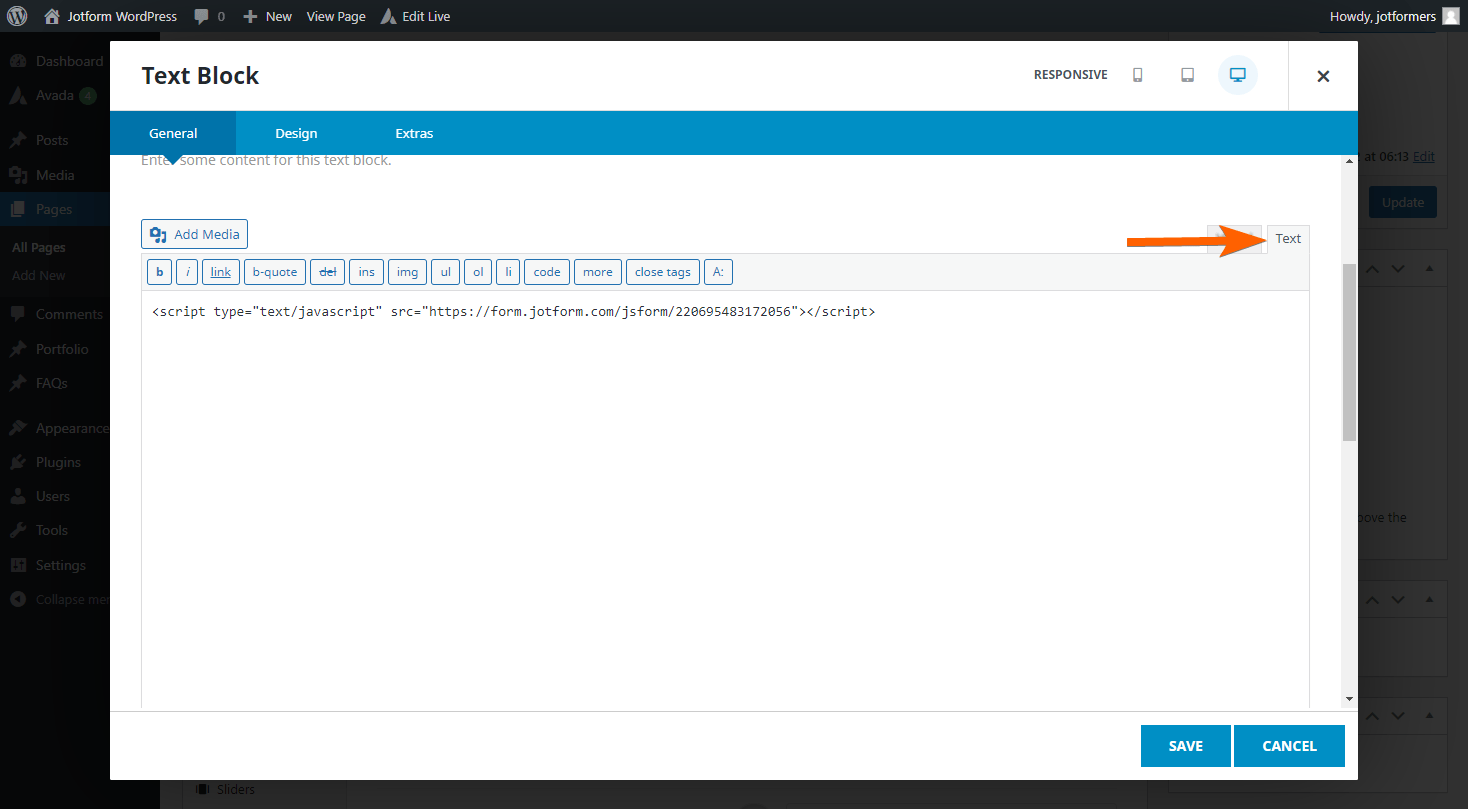The image size is (1468, 809).
Task: Click the Settings icon in sidebar
Action: pos(18,565)
